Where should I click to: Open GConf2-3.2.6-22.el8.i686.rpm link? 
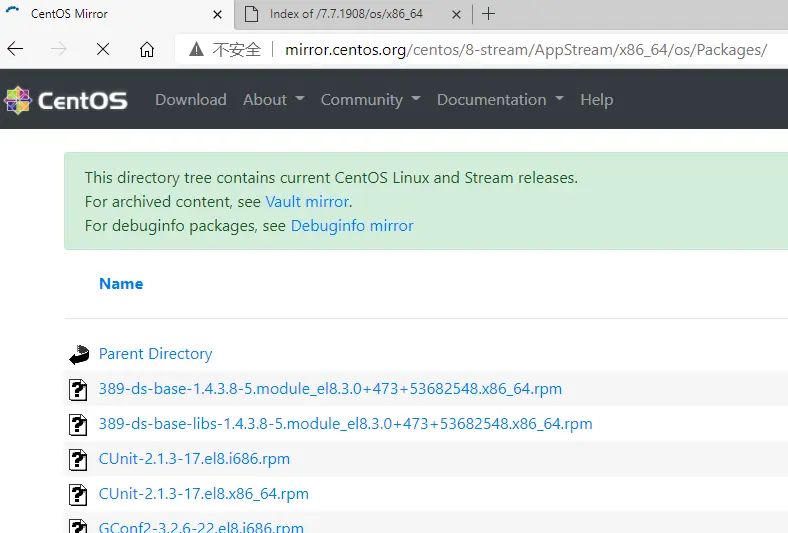[201, 527]
